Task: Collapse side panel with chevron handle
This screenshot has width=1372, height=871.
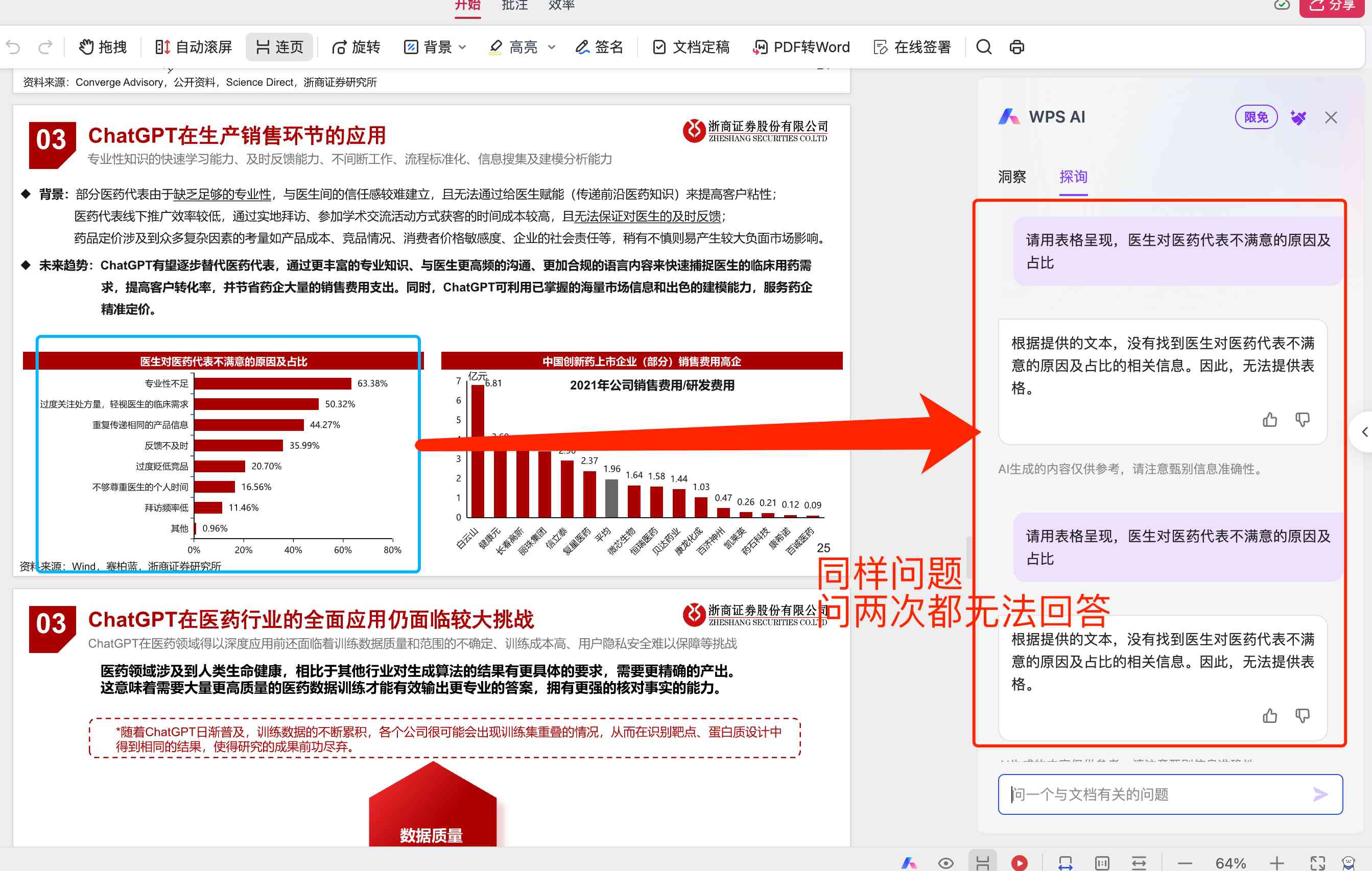Action: pos(1364,432)
